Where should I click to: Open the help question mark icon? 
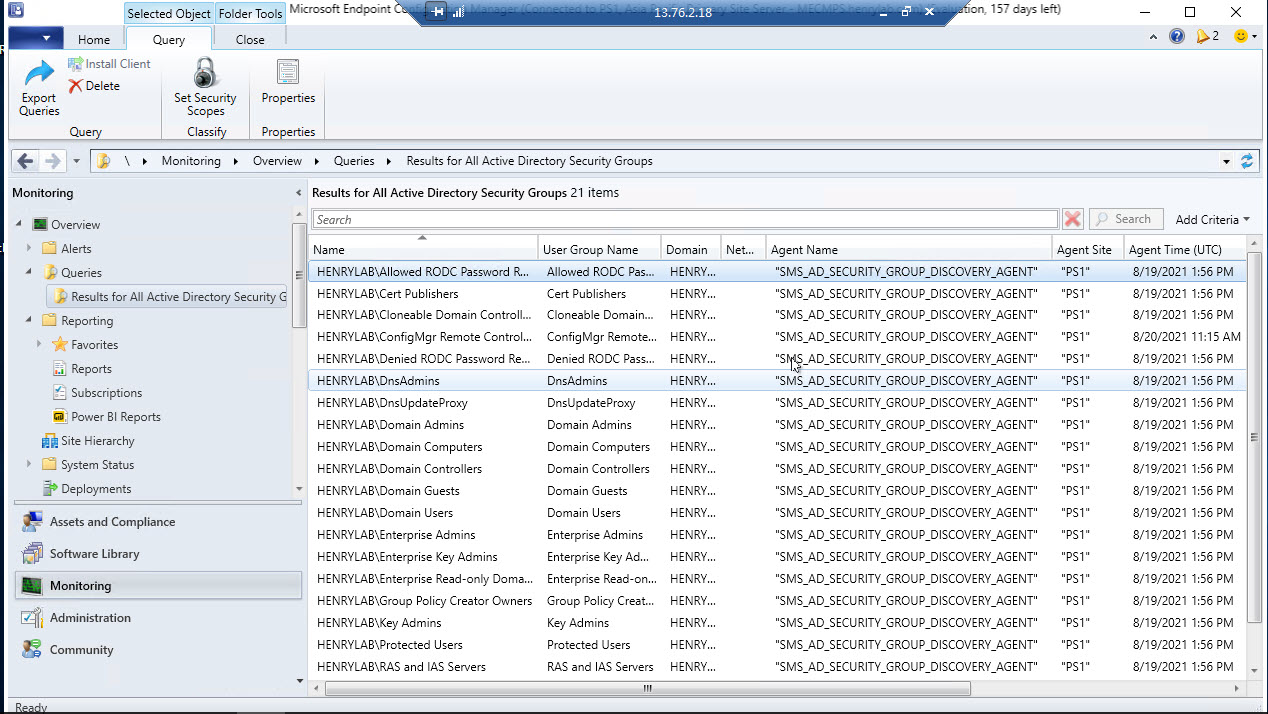1177,37
